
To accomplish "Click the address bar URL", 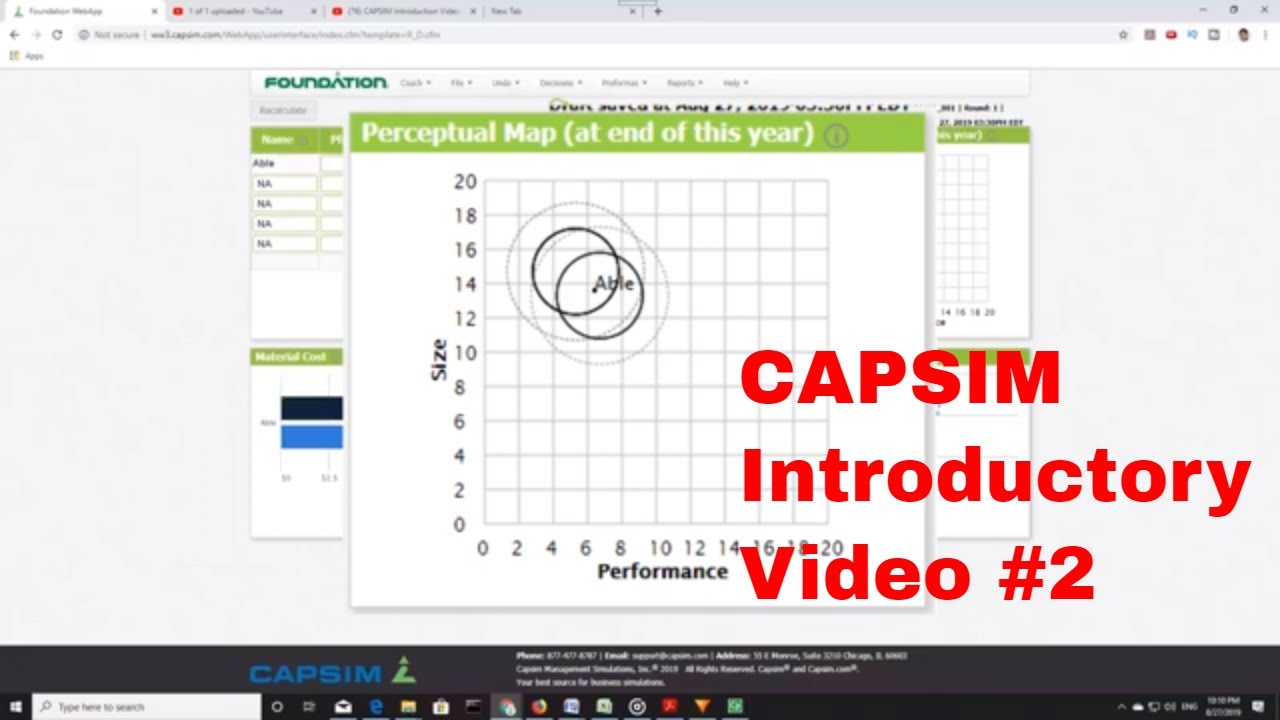I will (296, 34).
